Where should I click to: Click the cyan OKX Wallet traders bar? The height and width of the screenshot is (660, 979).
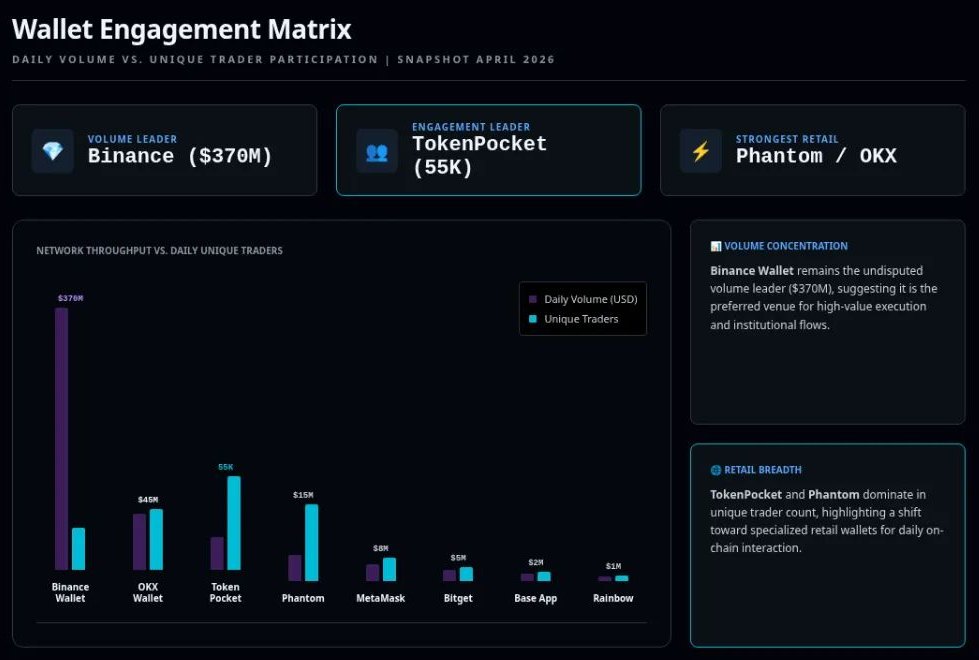tap(156, 539)
